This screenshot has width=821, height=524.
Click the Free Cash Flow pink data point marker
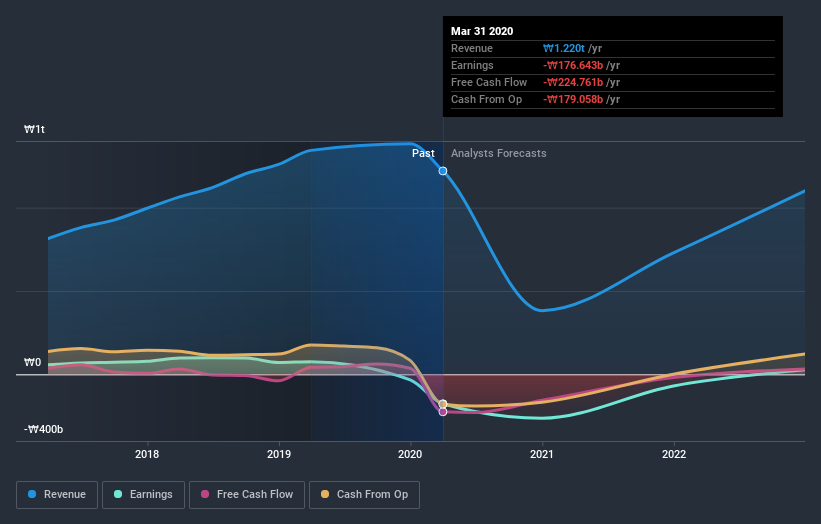[x=443, y=412]
